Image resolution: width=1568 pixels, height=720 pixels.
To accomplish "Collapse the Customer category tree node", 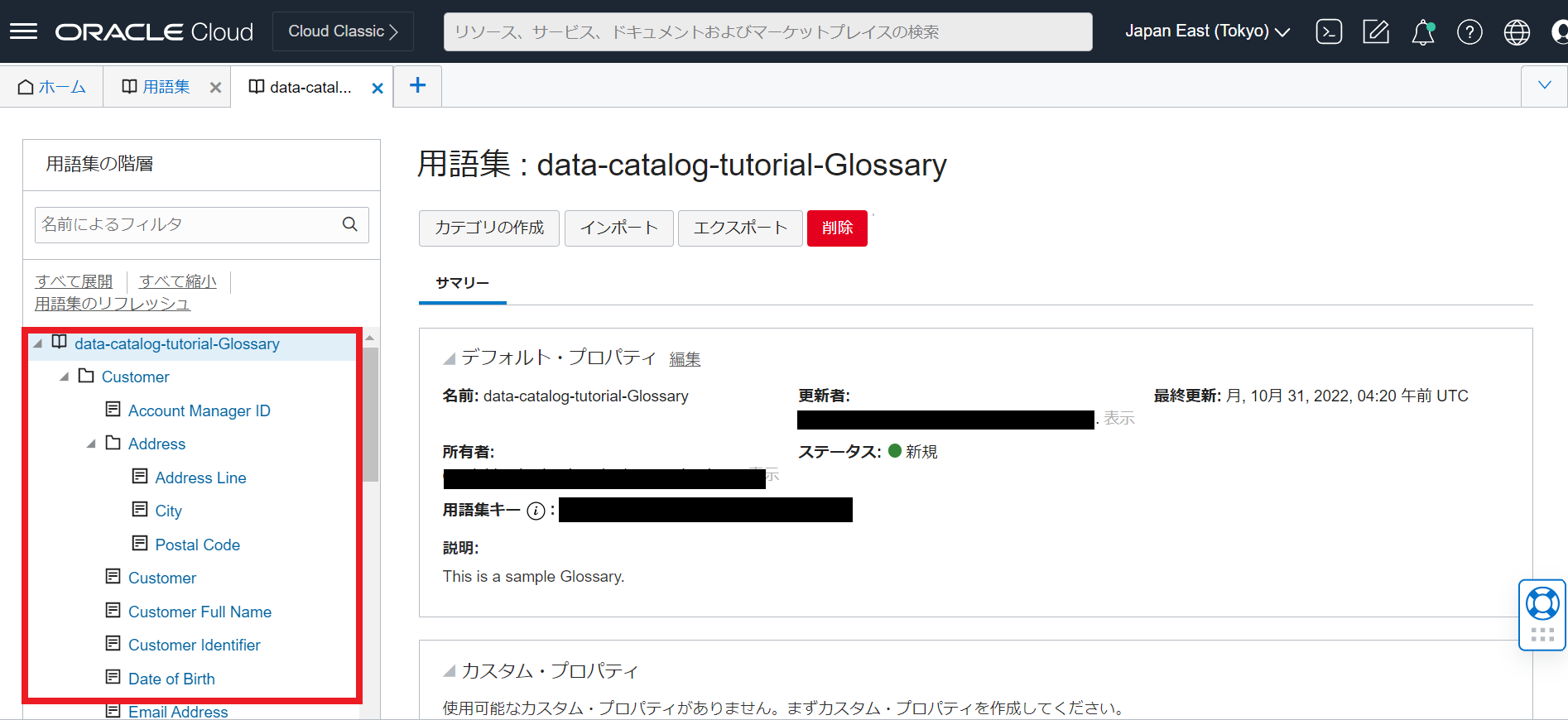I will tap(65, 377).
